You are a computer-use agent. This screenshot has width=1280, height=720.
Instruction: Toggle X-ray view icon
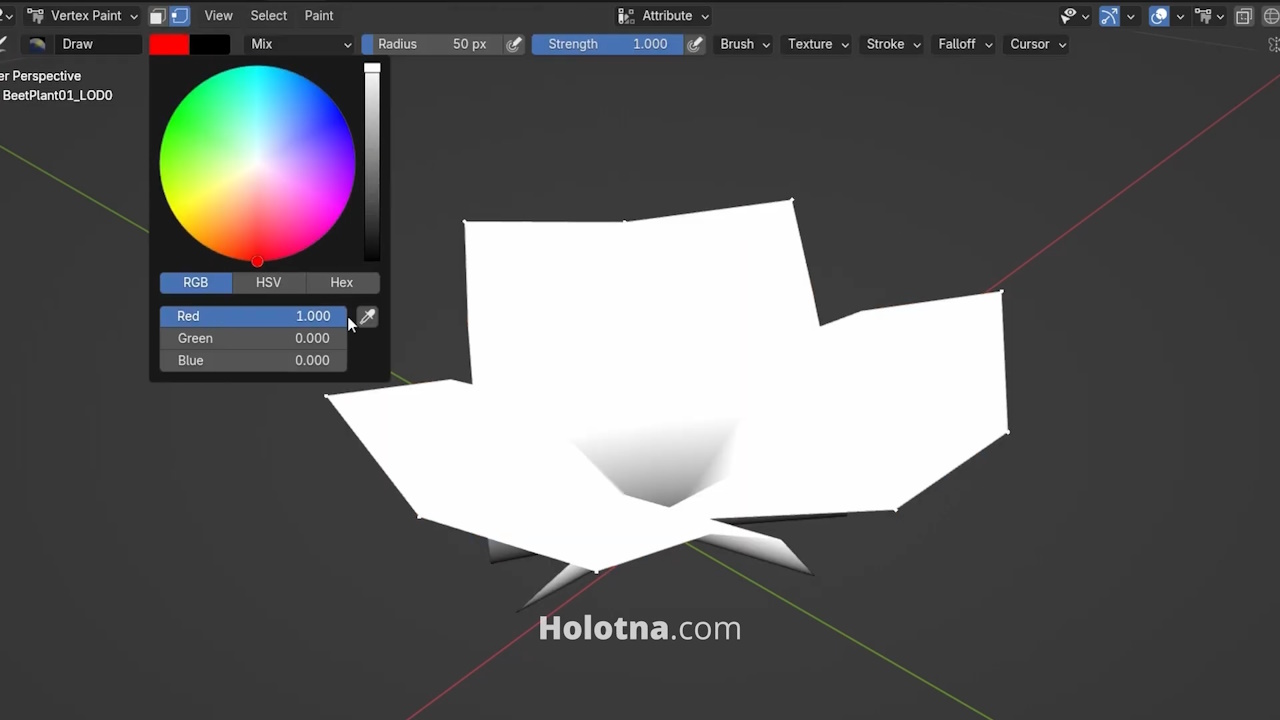(x=1244, y=16)
